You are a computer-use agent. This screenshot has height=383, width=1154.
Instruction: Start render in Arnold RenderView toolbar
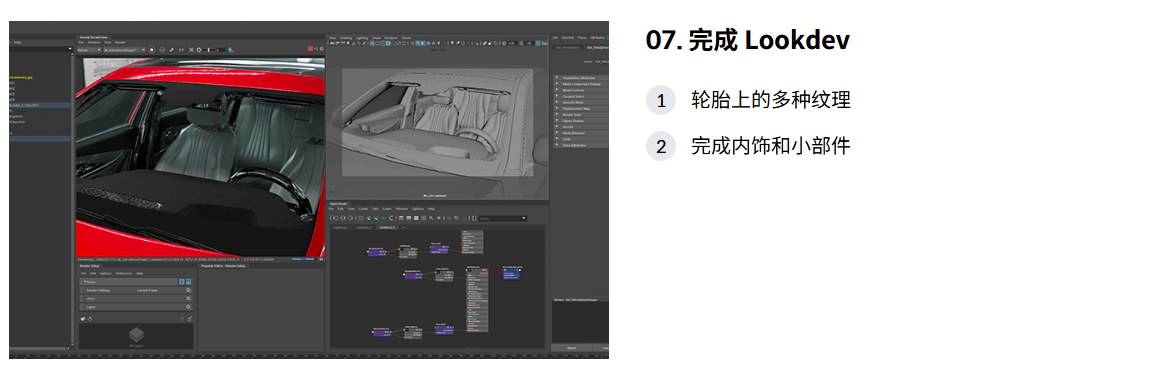click(x=152, y=49)
